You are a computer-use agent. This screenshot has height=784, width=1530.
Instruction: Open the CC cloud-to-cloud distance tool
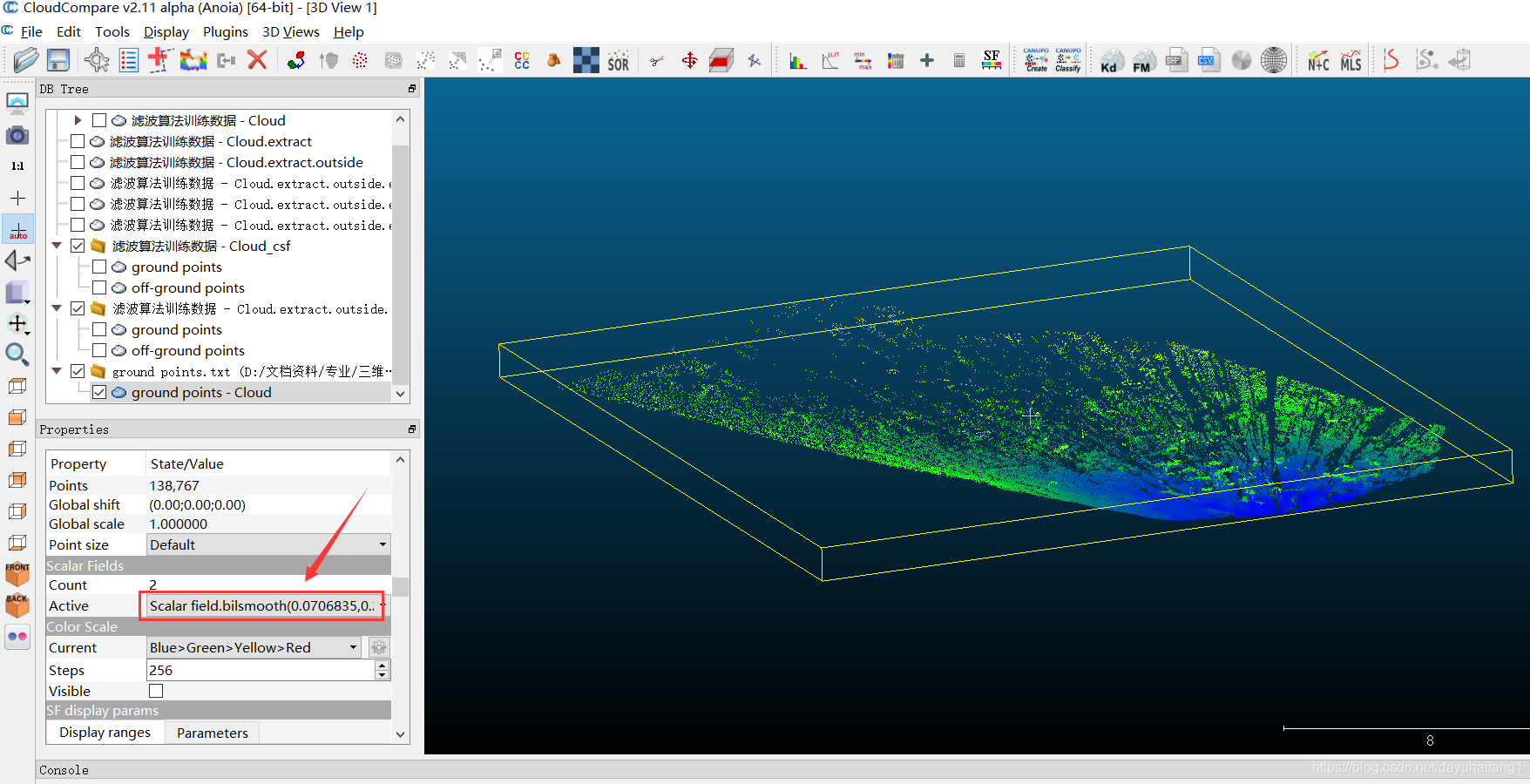(x=522, y=60)
